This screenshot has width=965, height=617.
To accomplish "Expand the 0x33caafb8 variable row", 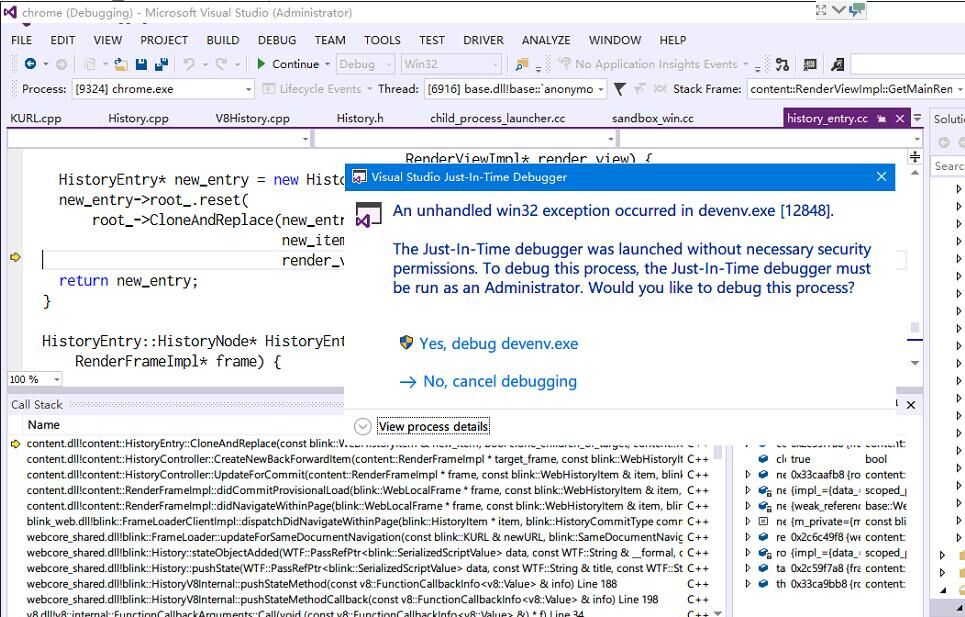I will 748,474.
